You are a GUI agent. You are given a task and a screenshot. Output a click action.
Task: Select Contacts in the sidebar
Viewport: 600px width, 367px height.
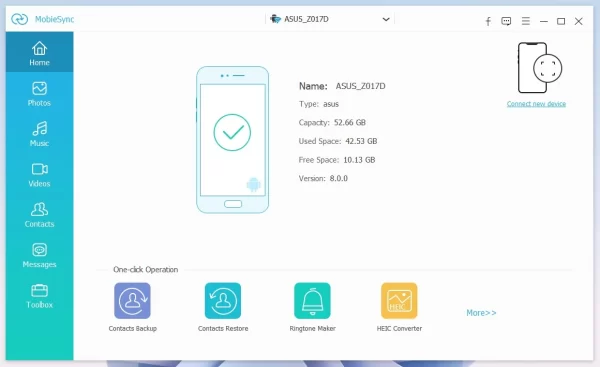pos(39,215)
